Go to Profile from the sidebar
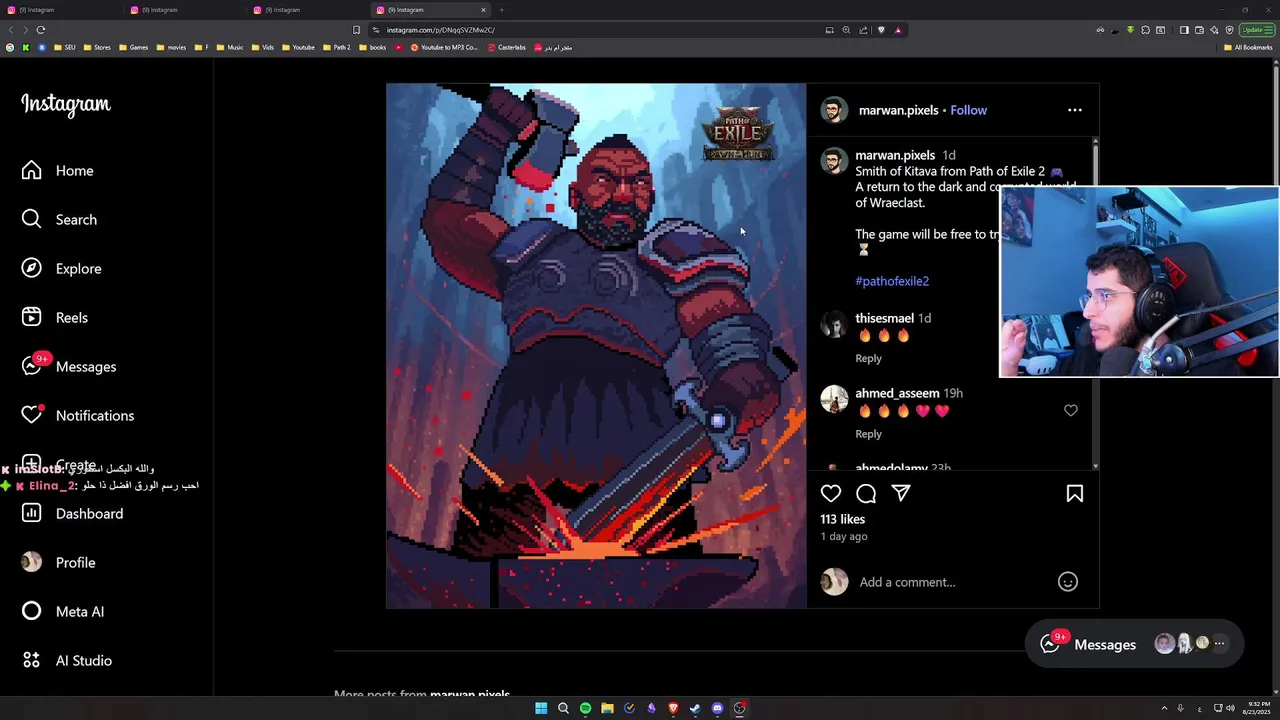 pyautogui.click(x=58, y=563)
